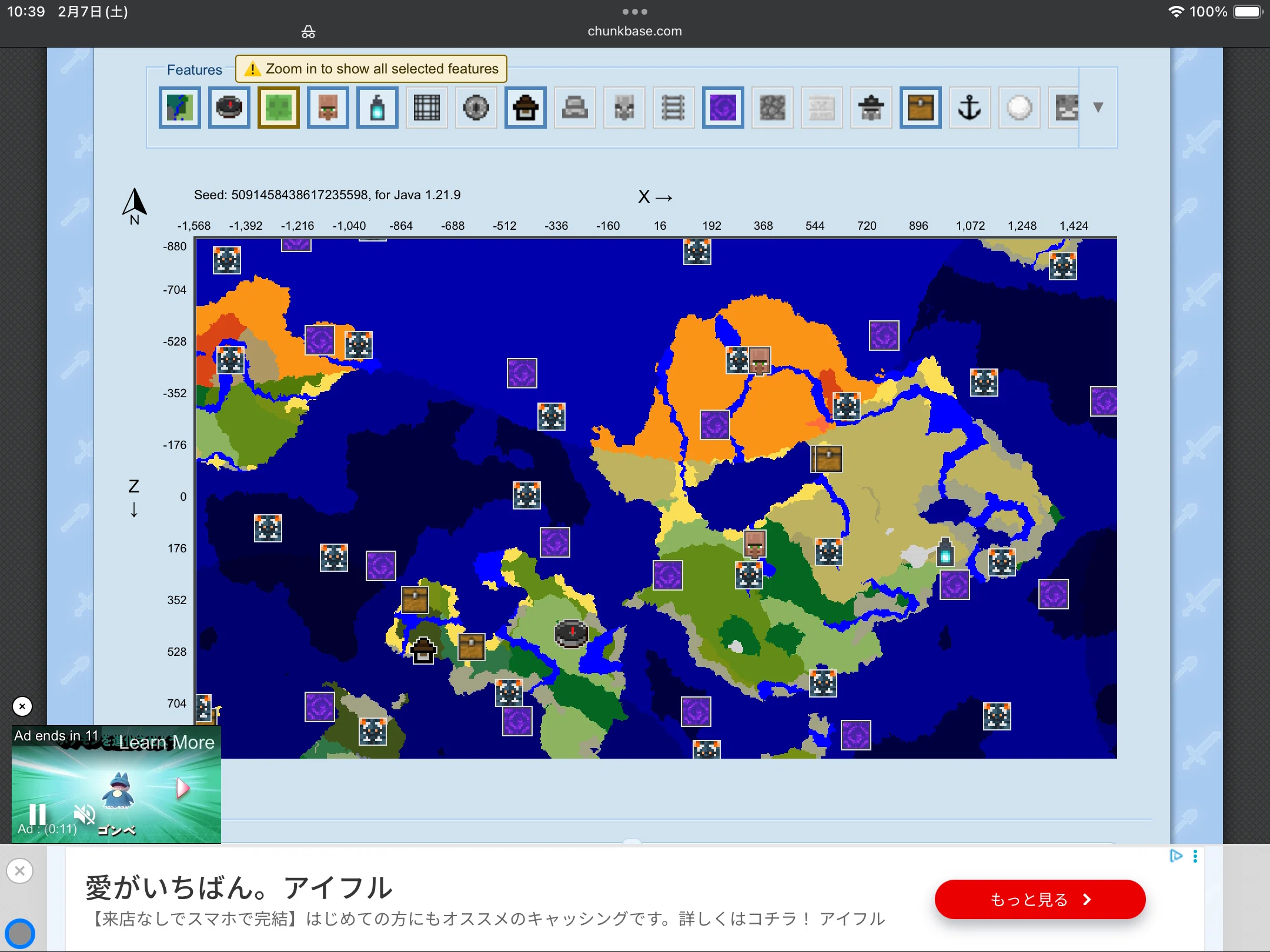Select village marker in orange badlands
This screenshot has width=1270, height=952.
tap(760, 360)
